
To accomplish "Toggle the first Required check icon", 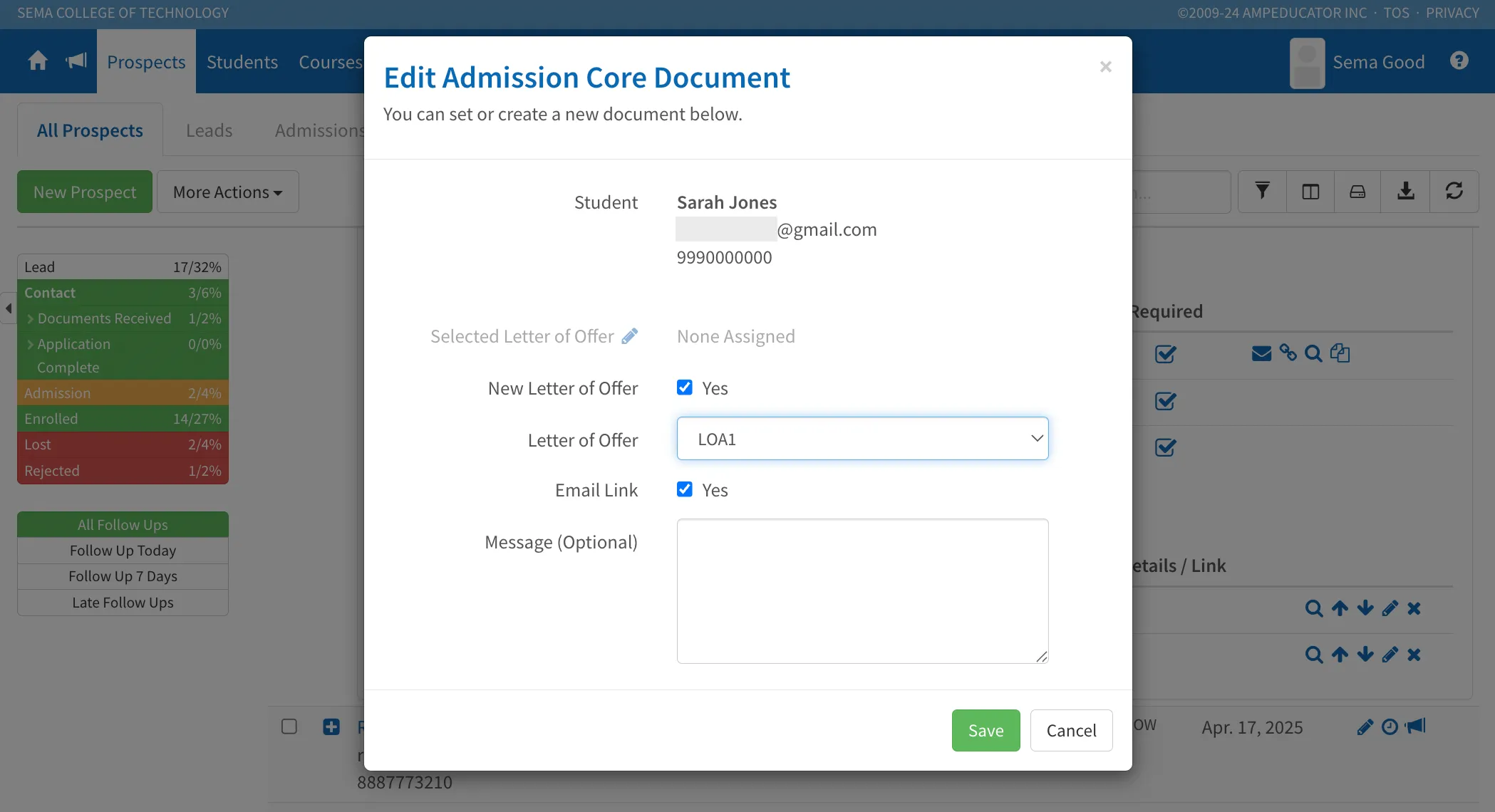I will [x=1165, y=354].
